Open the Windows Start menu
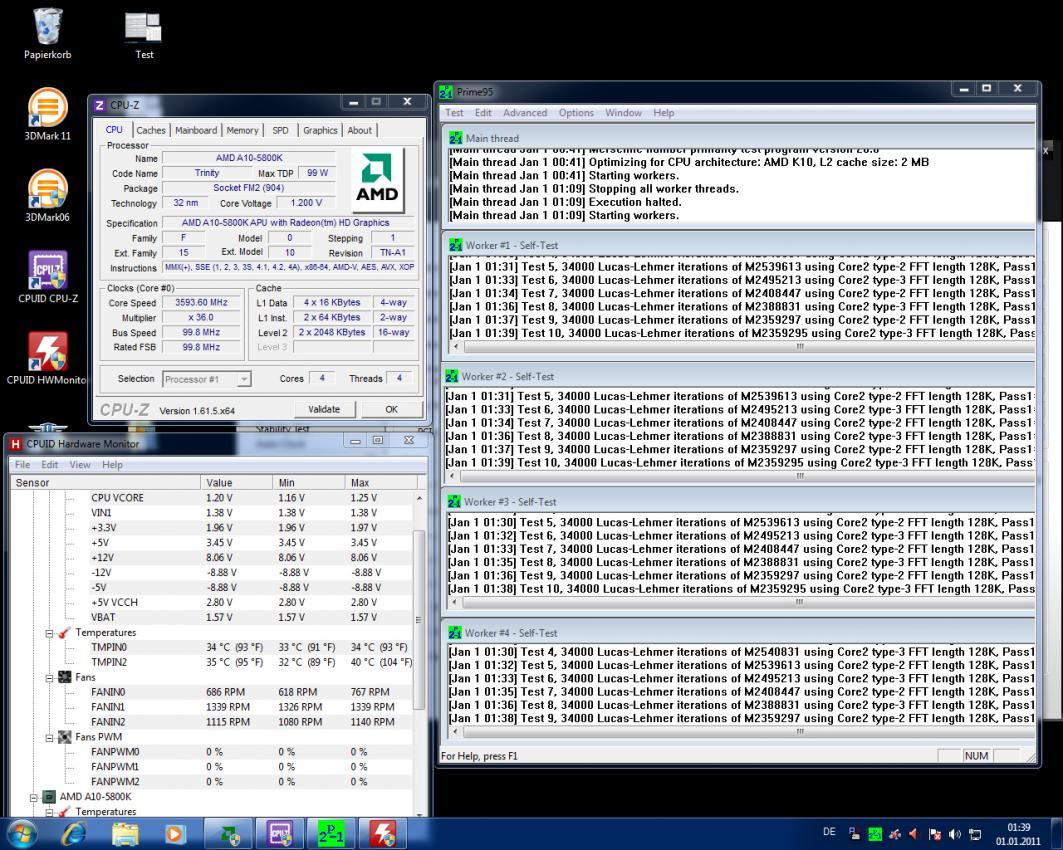 [22, 833]
